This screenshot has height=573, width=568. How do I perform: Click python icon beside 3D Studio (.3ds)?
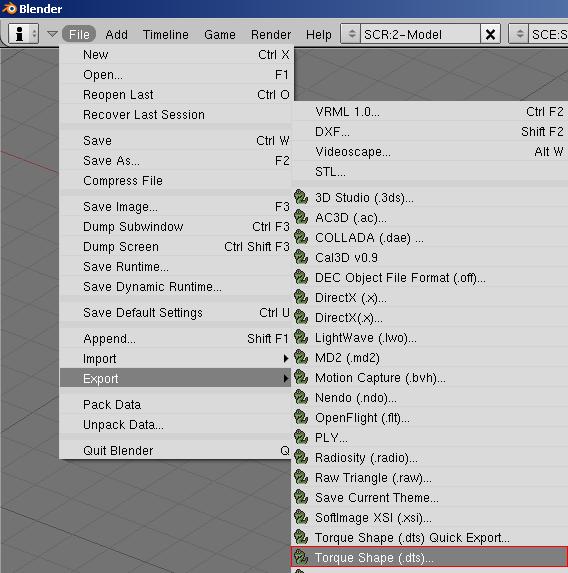pos(301,197)
